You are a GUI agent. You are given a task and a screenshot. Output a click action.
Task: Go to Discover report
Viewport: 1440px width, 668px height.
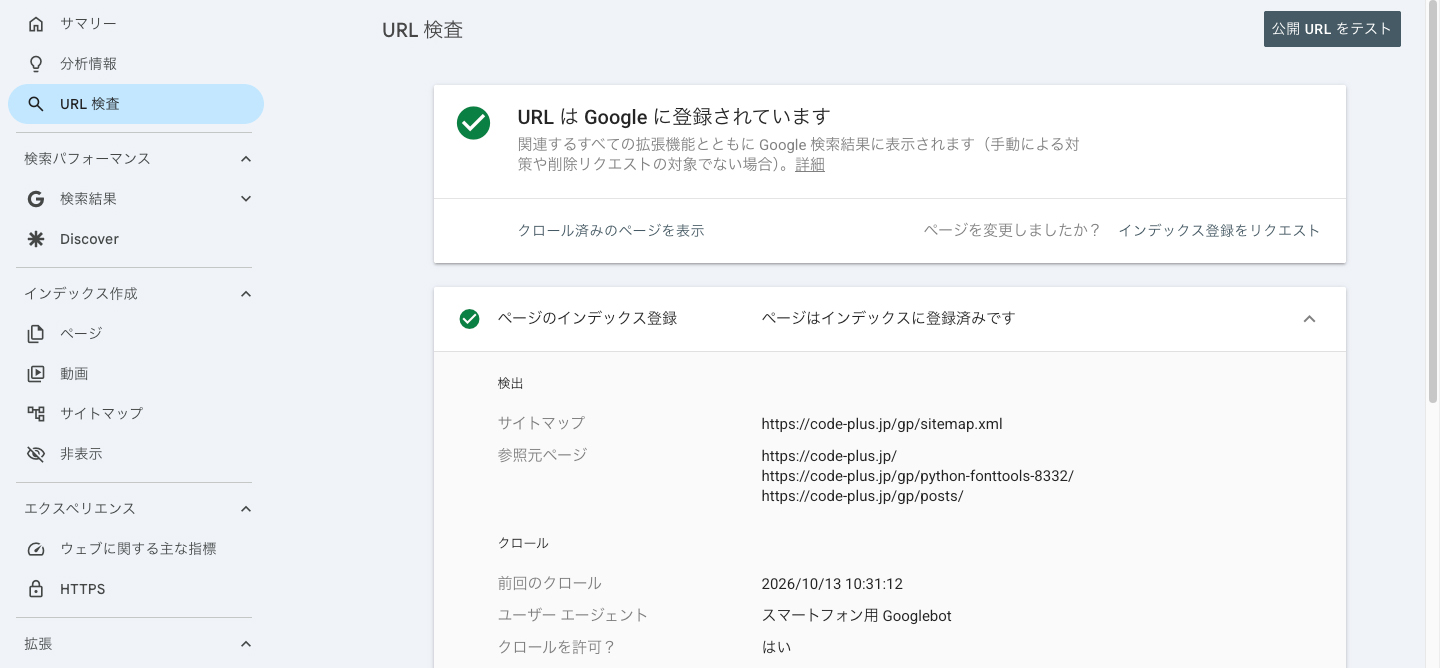click(x=136, y=239)
